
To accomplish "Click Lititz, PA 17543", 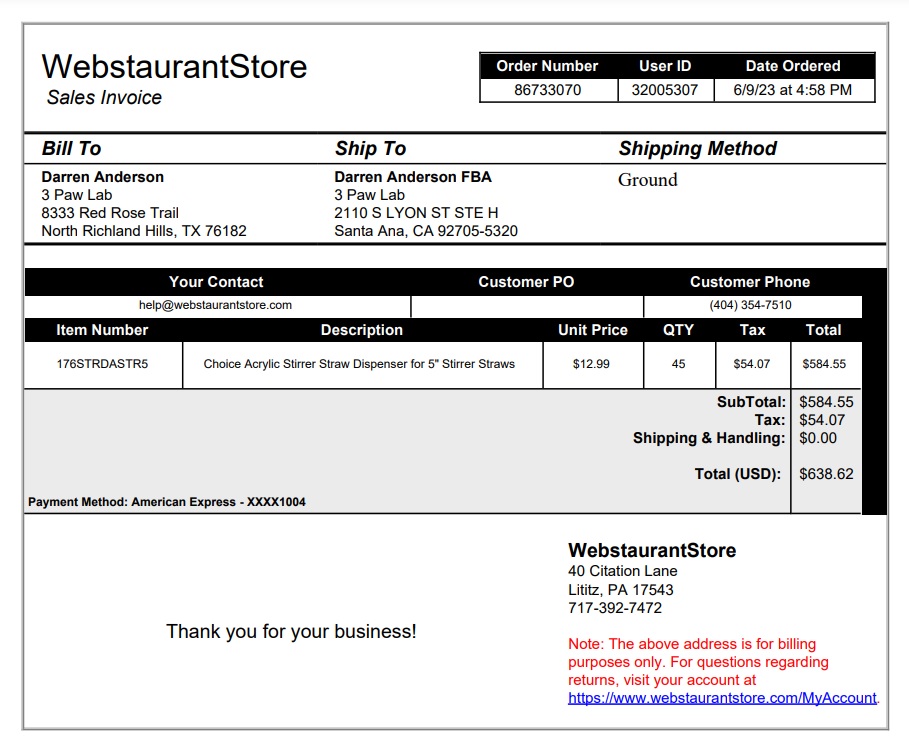I will [621, 589].
